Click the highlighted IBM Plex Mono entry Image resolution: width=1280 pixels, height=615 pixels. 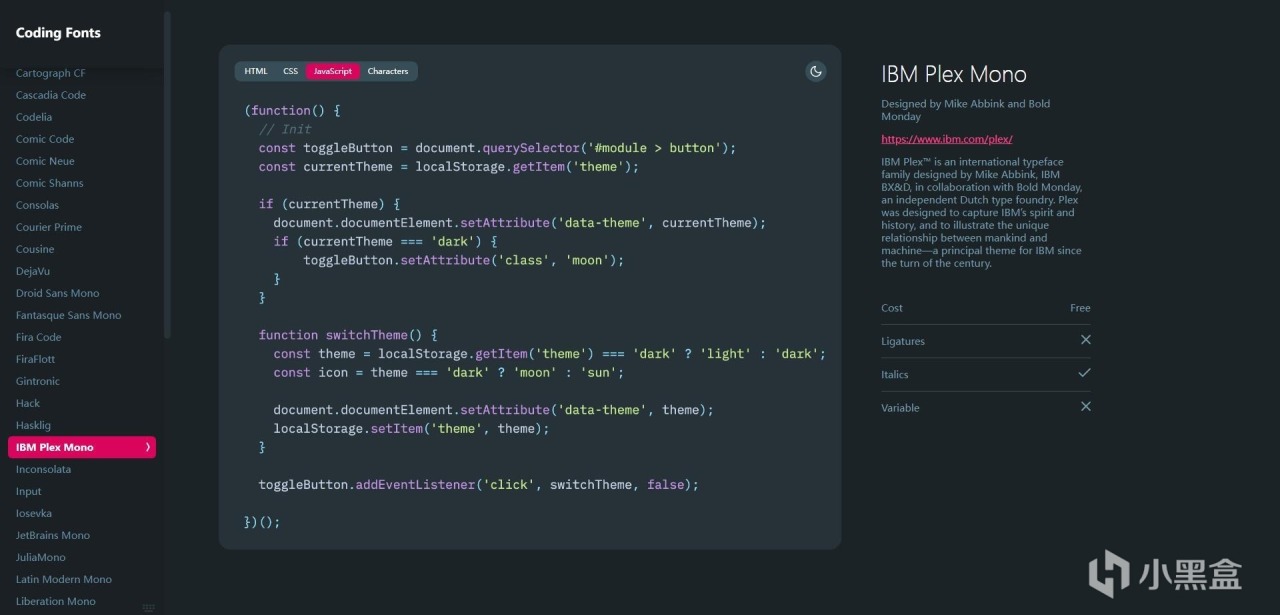coord(82,447)
